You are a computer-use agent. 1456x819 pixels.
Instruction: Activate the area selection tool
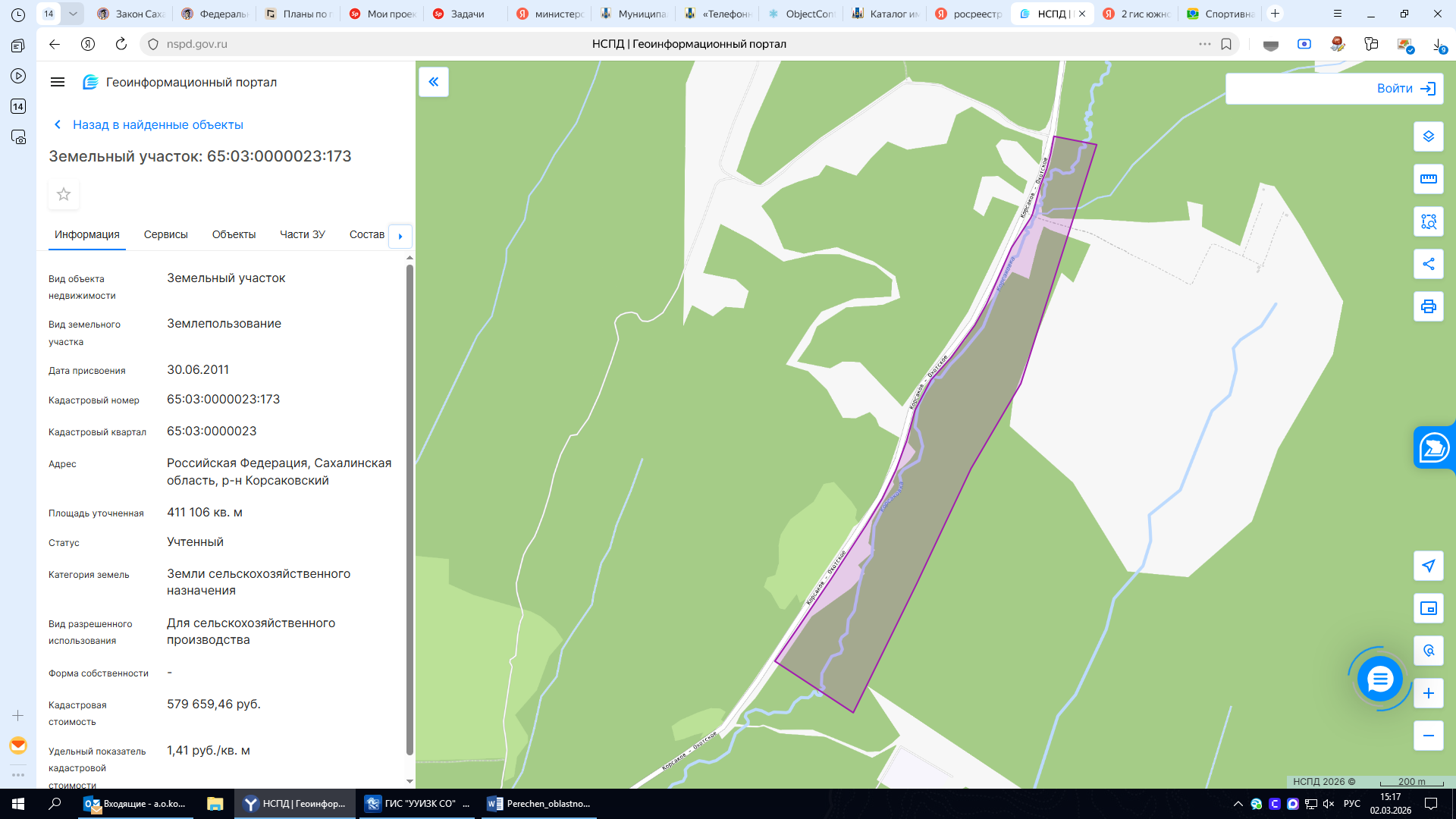pyautogui.click(x=1428, y=221)
